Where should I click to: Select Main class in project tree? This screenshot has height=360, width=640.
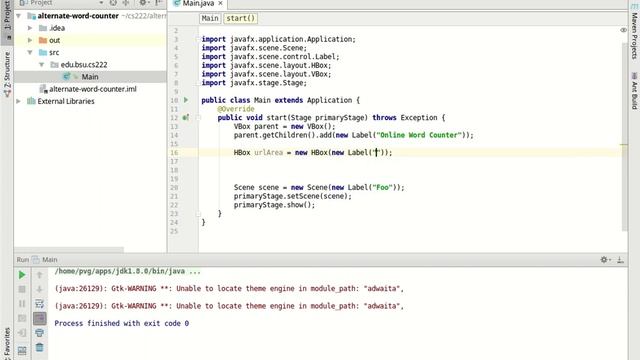click(x=90, y=77)
